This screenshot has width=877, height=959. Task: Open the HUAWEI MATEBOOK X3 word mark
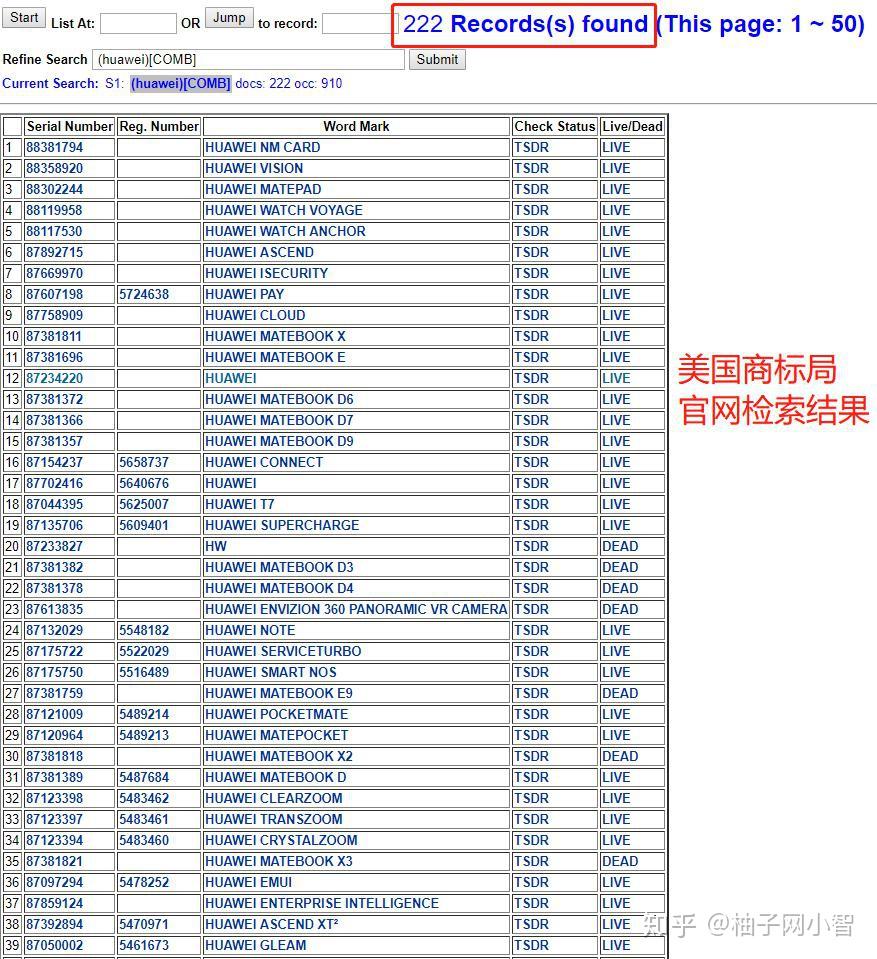(279, 861)
